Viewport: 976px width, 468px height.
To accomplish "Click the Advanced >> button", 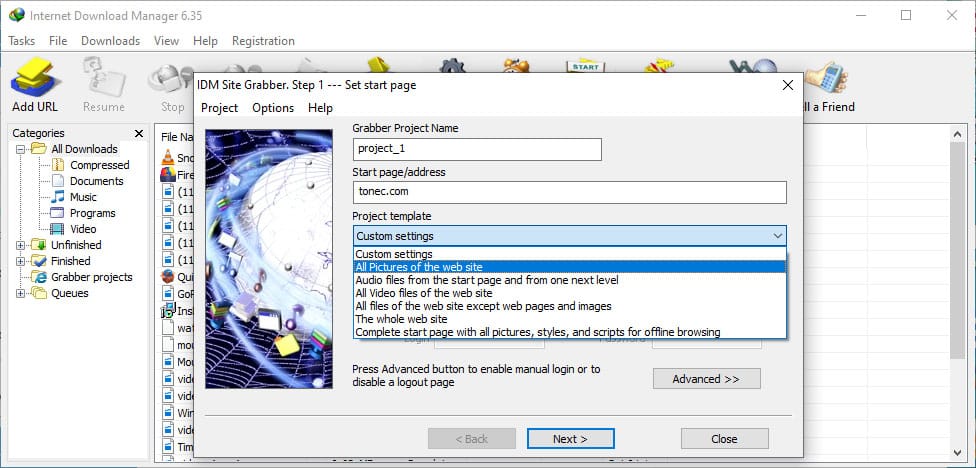I will click(x=706, y=379).
